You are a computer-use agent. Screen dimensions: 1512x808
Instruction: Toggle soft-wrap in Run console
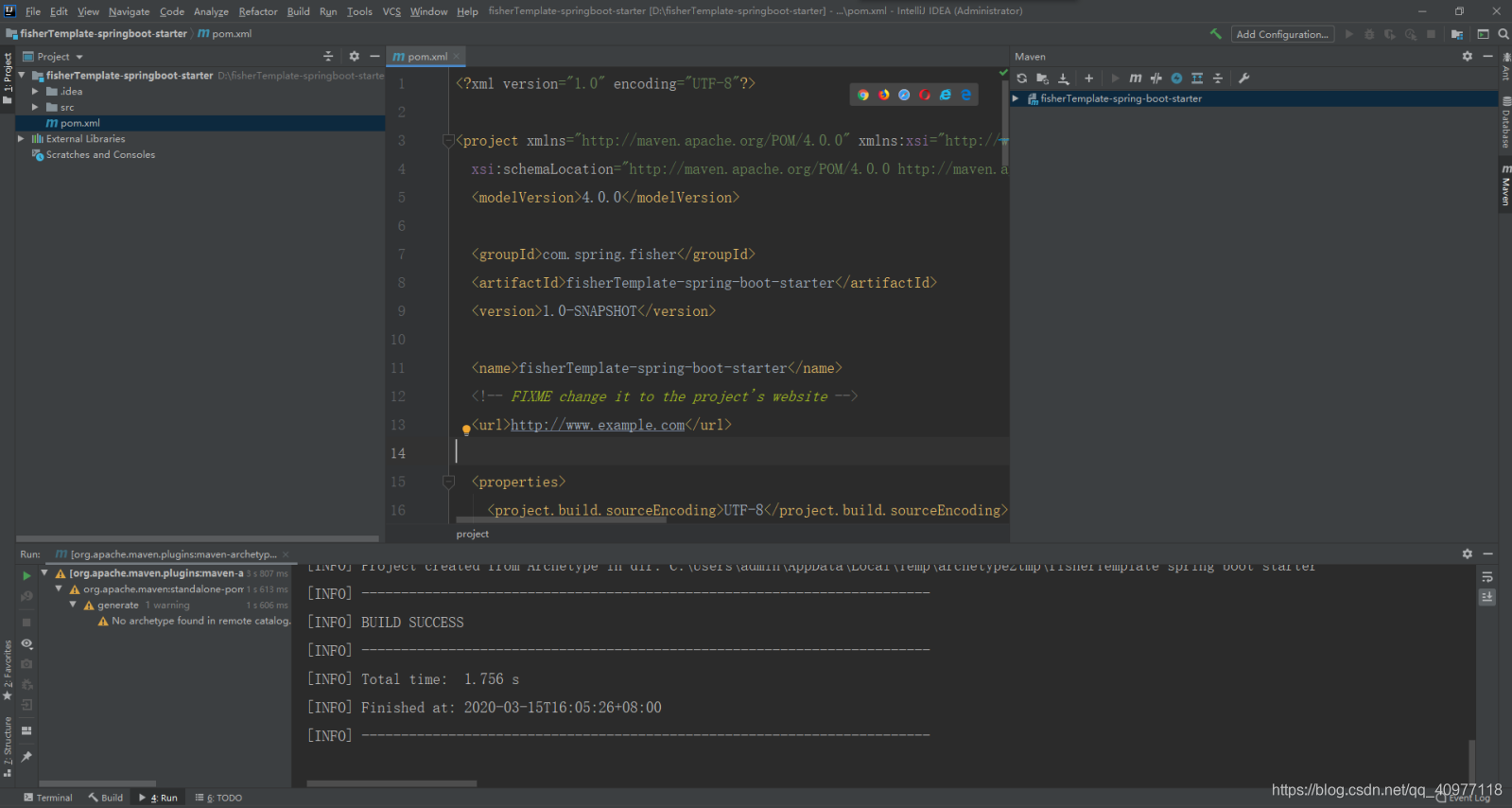click(x=1486, y=577)
